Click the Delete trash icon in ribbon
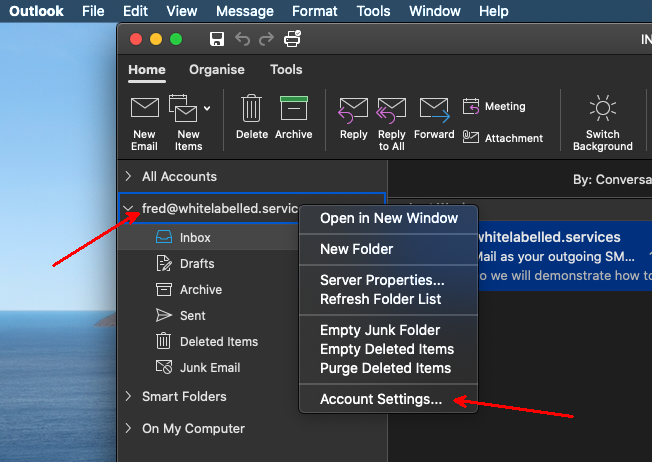652x462 pixels. (252, 108)
